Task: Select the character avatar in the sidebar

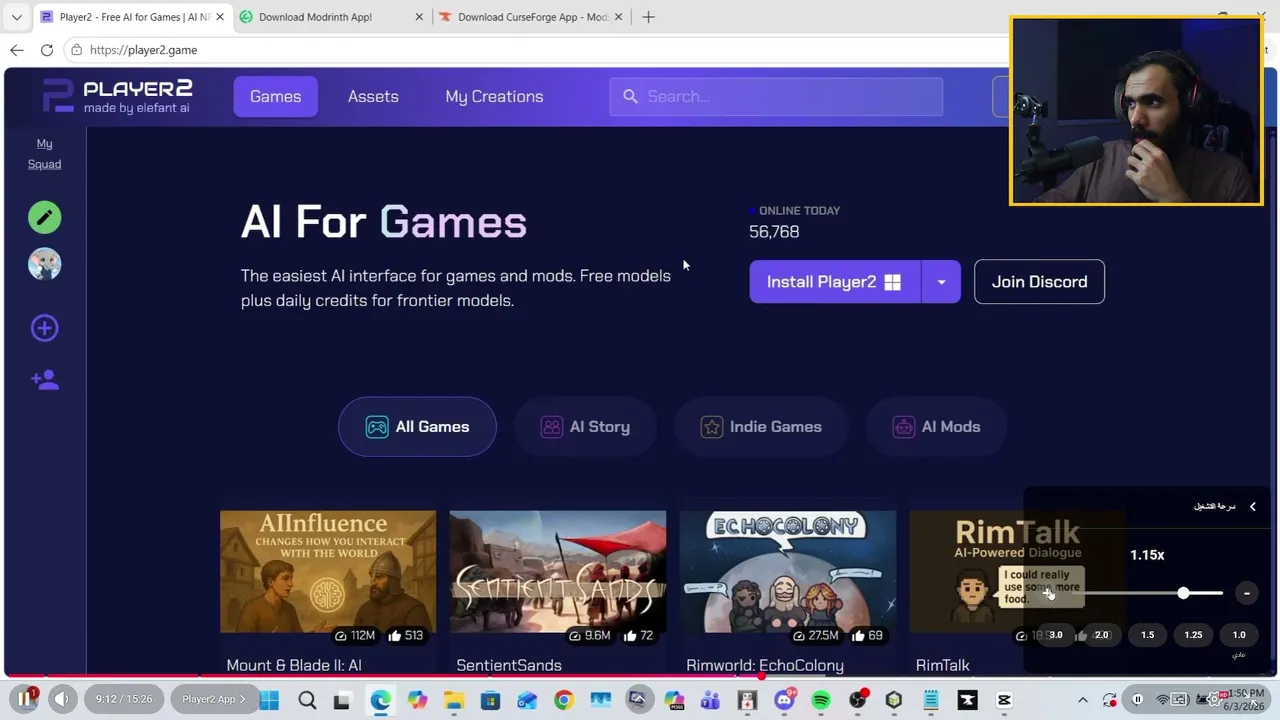Action: [44, 264]
